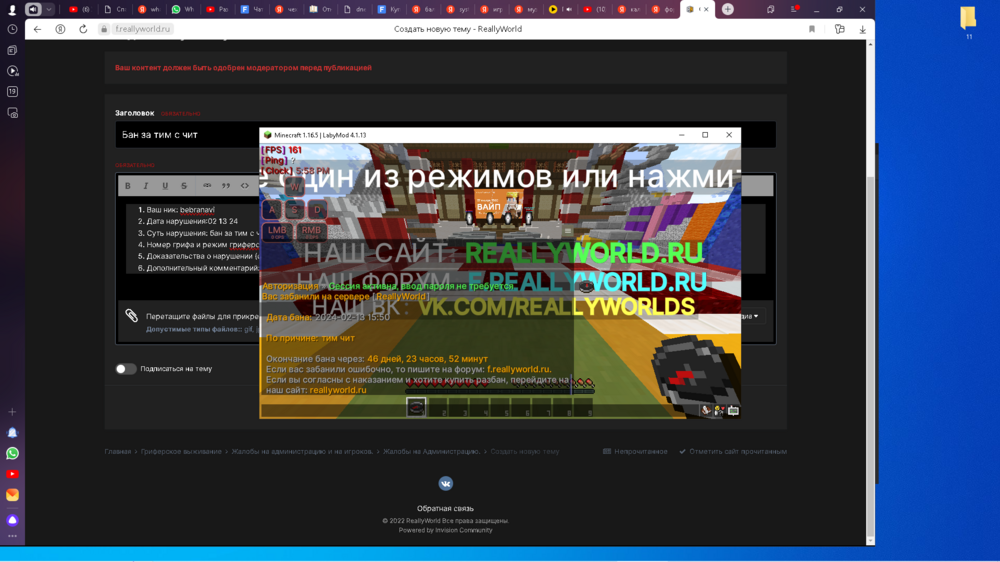Click the profile avatar icon in browser corner
1000x562 pixels.
pos(12,10)
